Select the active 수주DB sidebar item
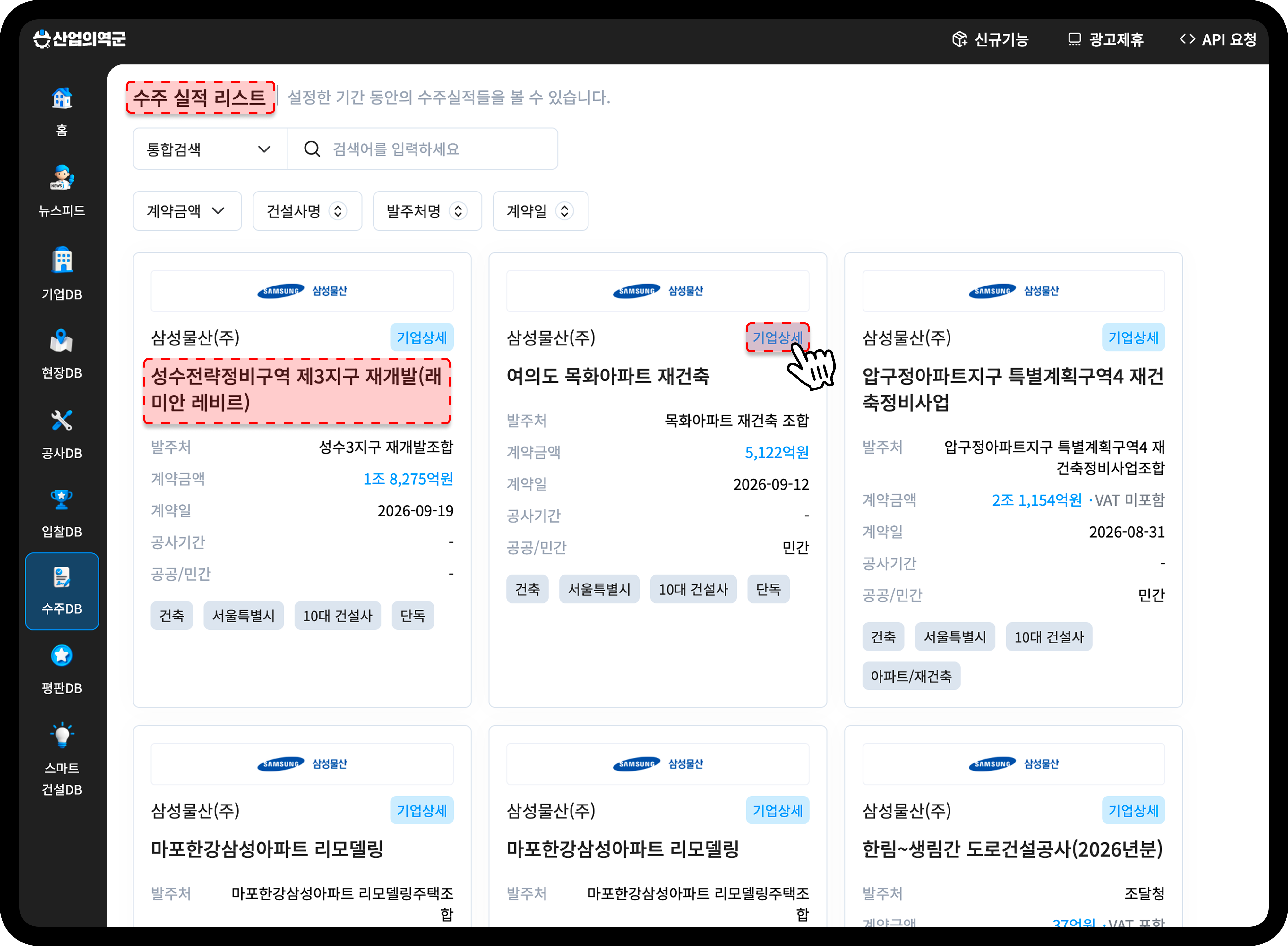Screen dimensions: 1288x946 pos(62,591)
